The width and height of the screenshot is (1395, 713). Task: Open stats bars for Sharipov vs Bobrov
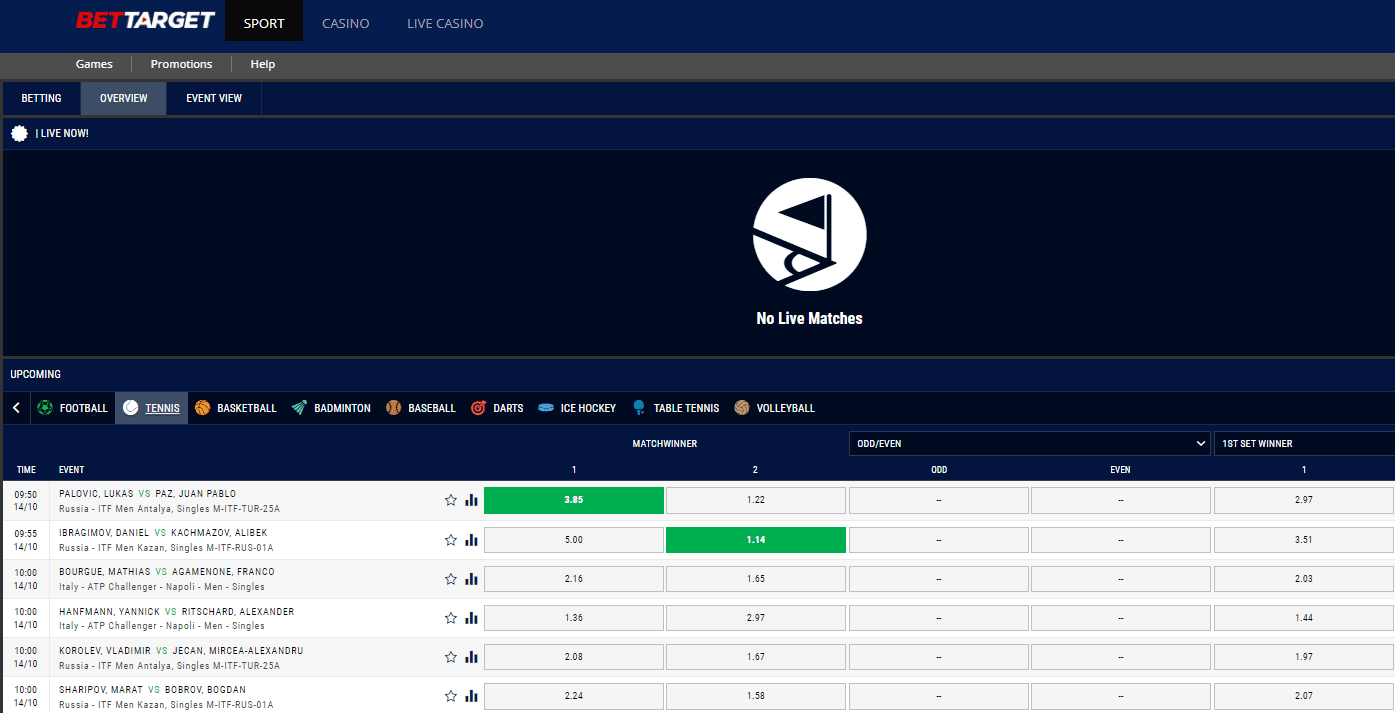pyautogui.click(x=472, y=696)
